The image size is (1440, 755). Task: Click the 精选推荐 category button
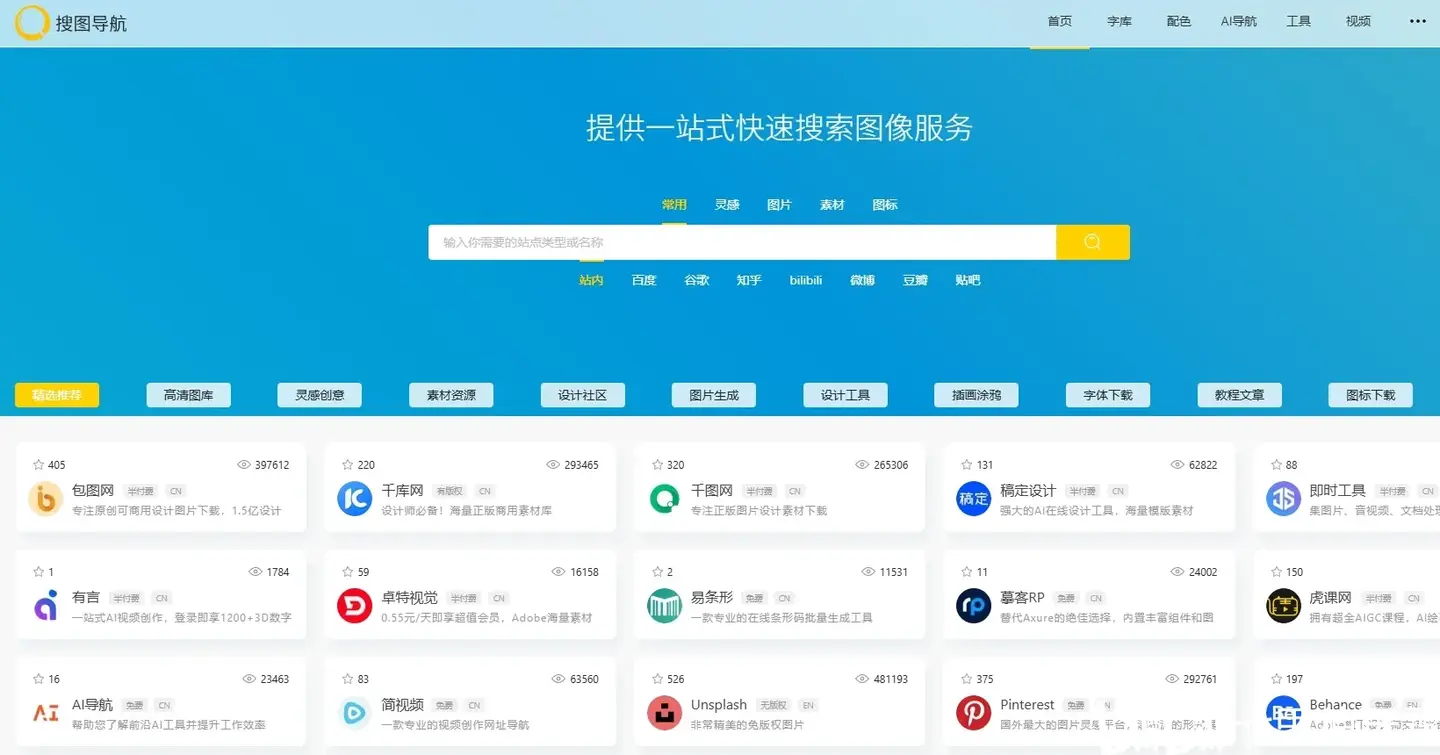57,395
